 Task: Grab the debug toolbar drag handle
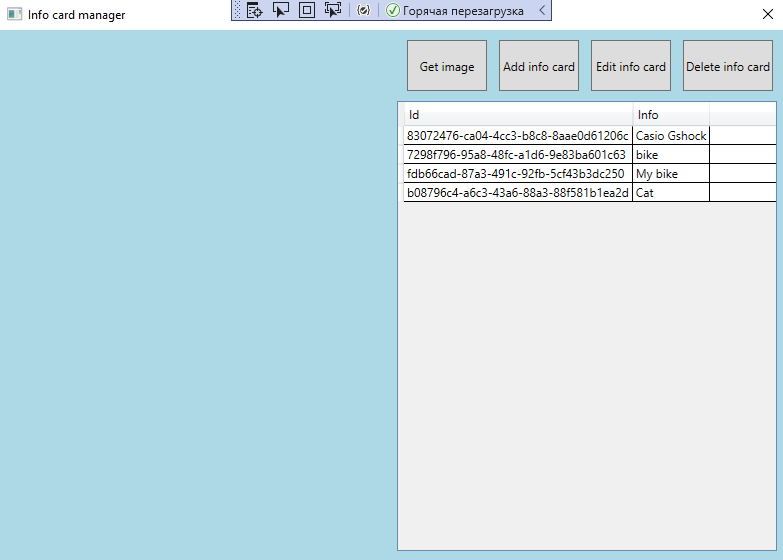coord(237,10)
